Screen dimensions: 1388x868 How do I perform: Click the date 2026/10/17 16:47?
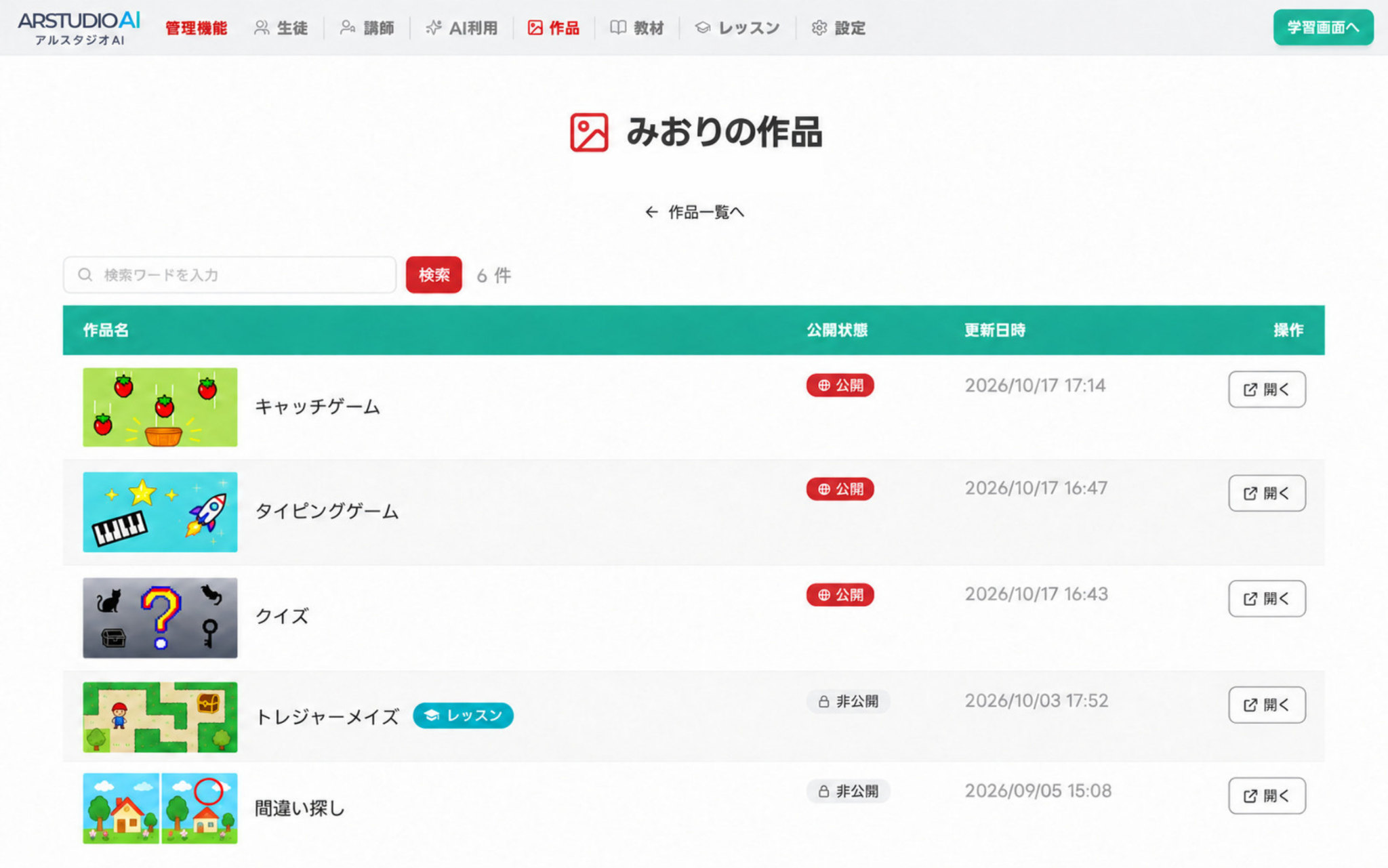[x=1036, y=488]
